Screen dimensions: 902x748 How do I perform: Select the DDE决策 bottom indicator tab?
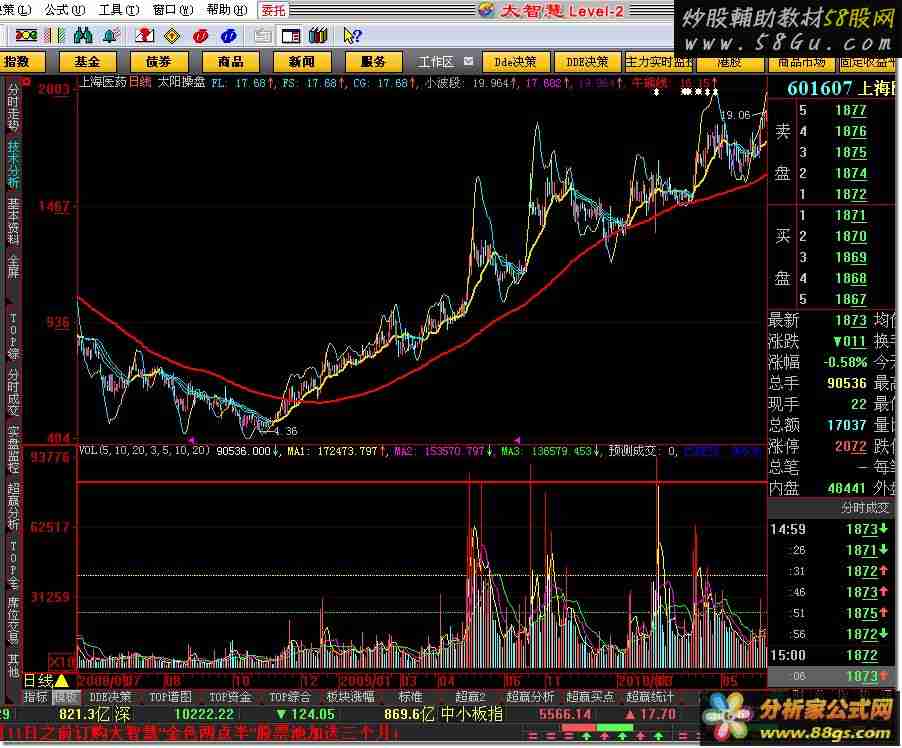[x=109, y=697]
